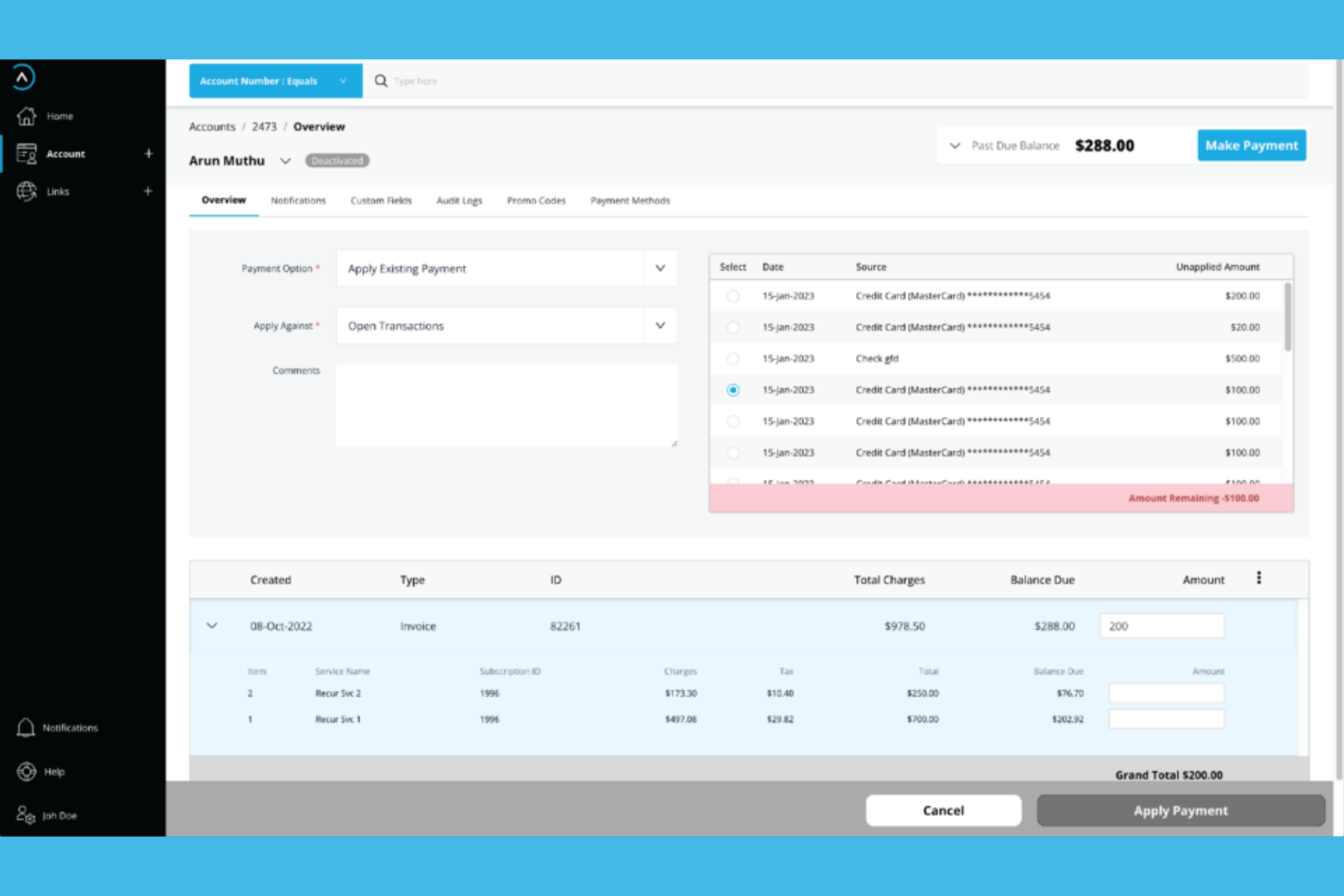Expand the Arun Muthu account chevron
1344x896 pixels.
pos(285,161)
